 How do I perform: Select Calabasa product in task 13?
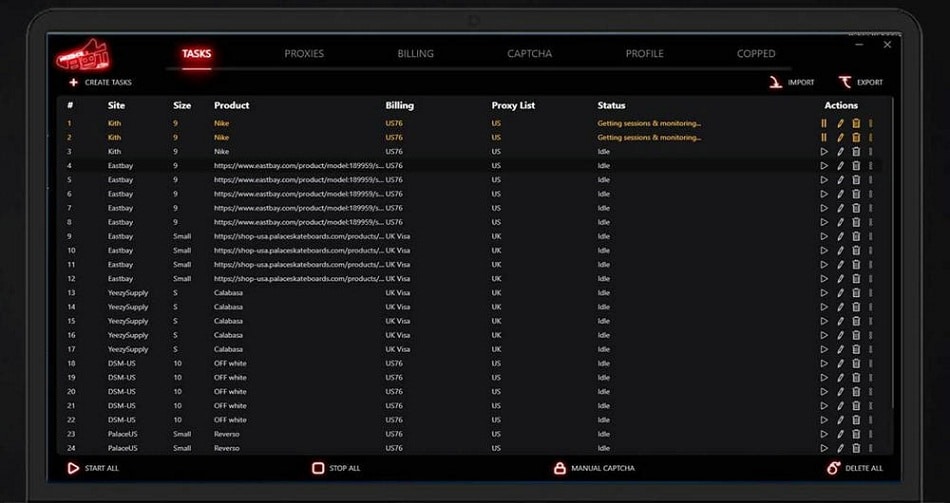pos(228,293)
